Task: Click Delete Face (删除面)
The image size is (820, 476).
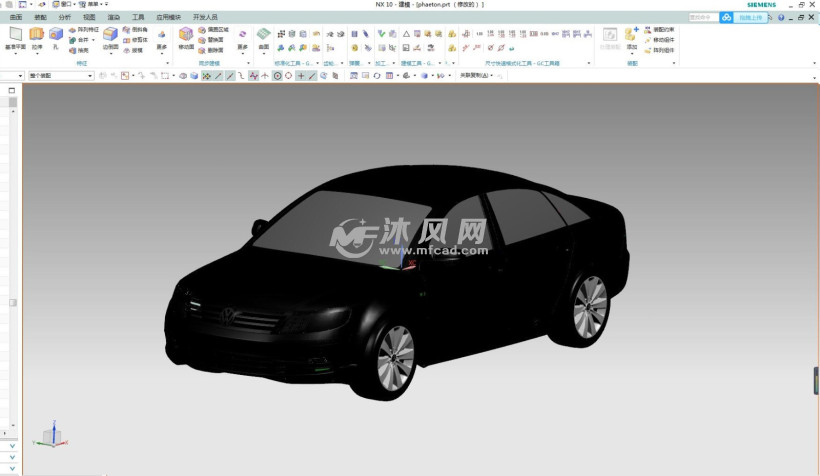Action: pyautogui.click(x=211, y=50)
